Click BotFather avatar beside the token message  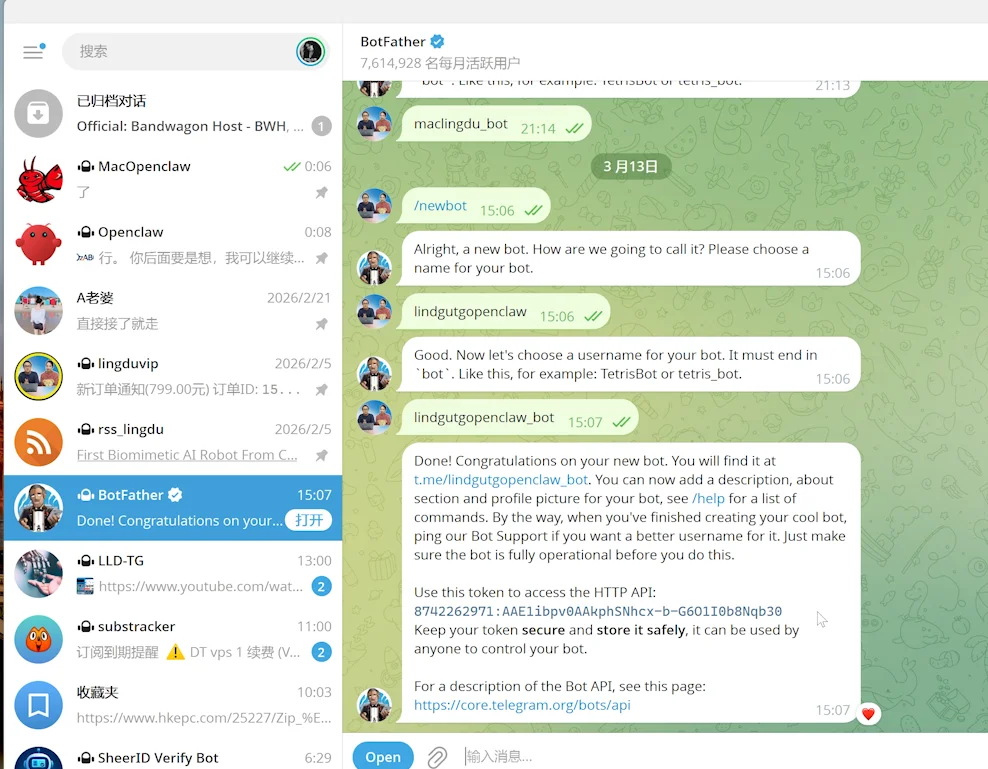click(374, 704)
